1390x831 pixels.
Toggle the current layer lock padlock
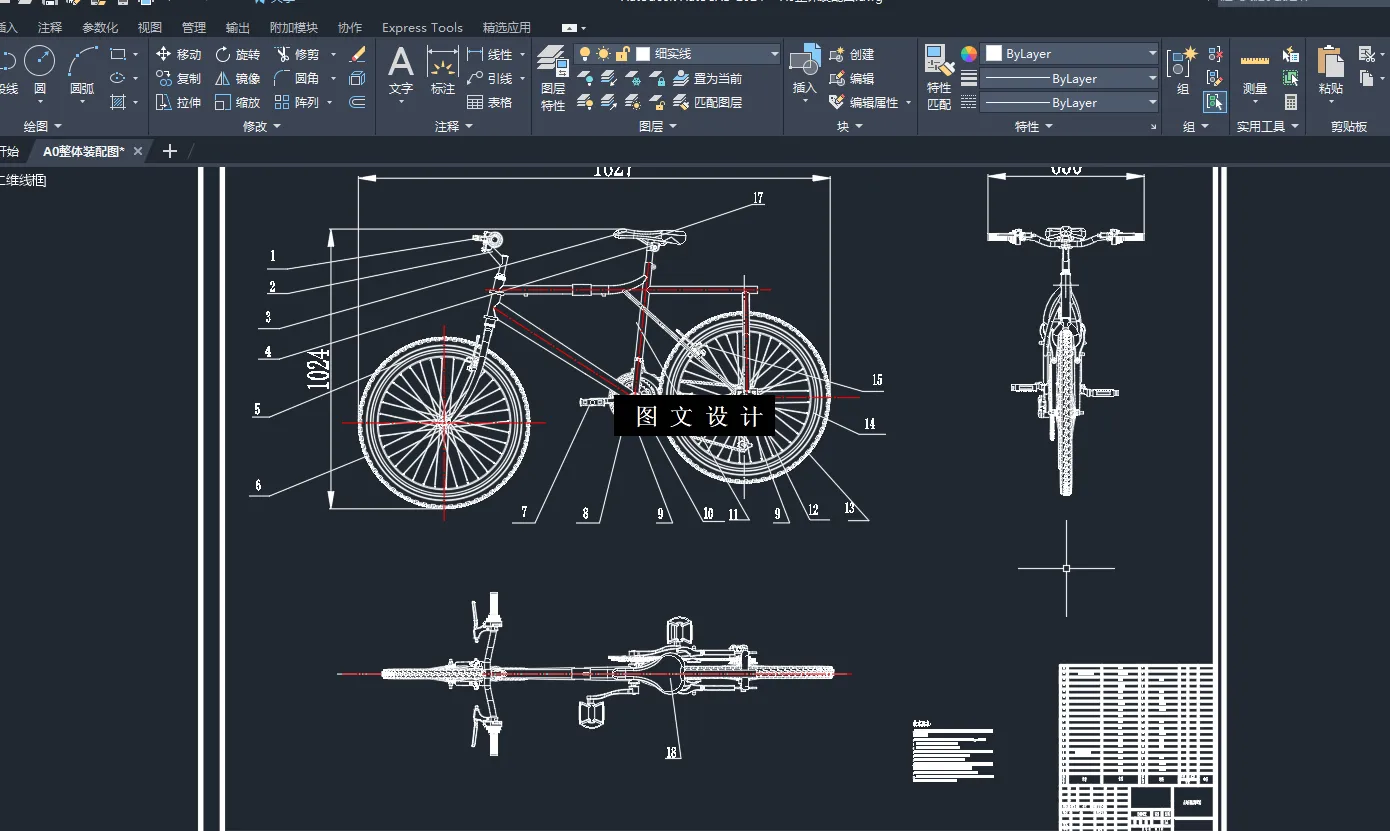(622, 54)
